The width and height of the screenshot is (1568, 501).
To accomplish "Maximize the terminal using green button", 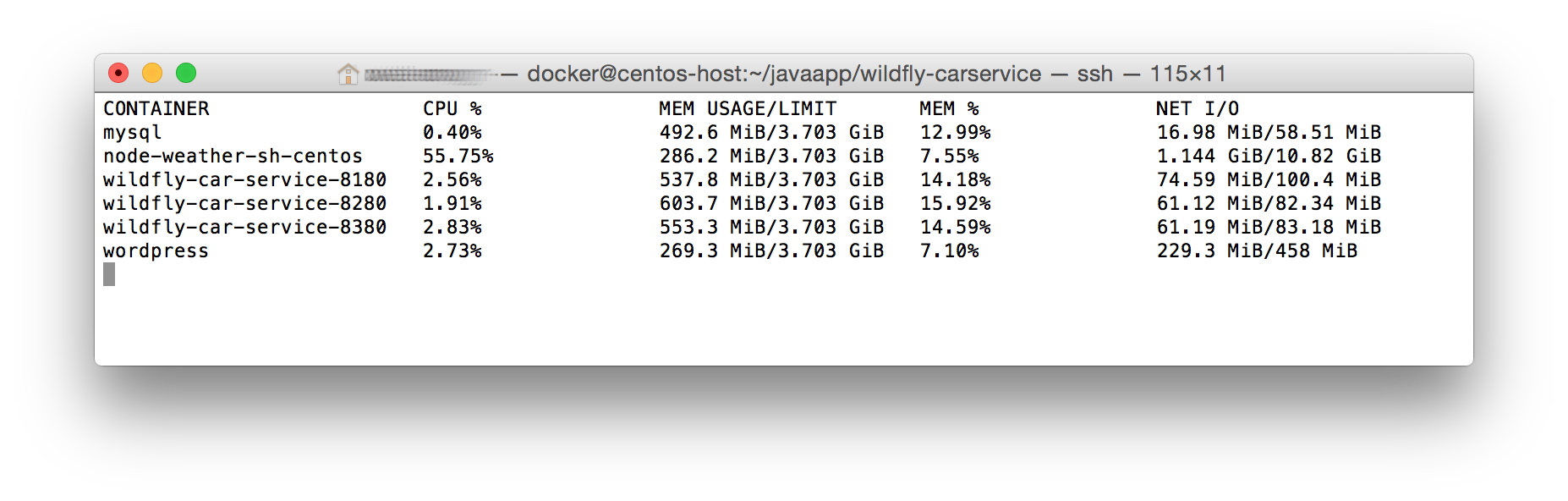I will (186, 74).
